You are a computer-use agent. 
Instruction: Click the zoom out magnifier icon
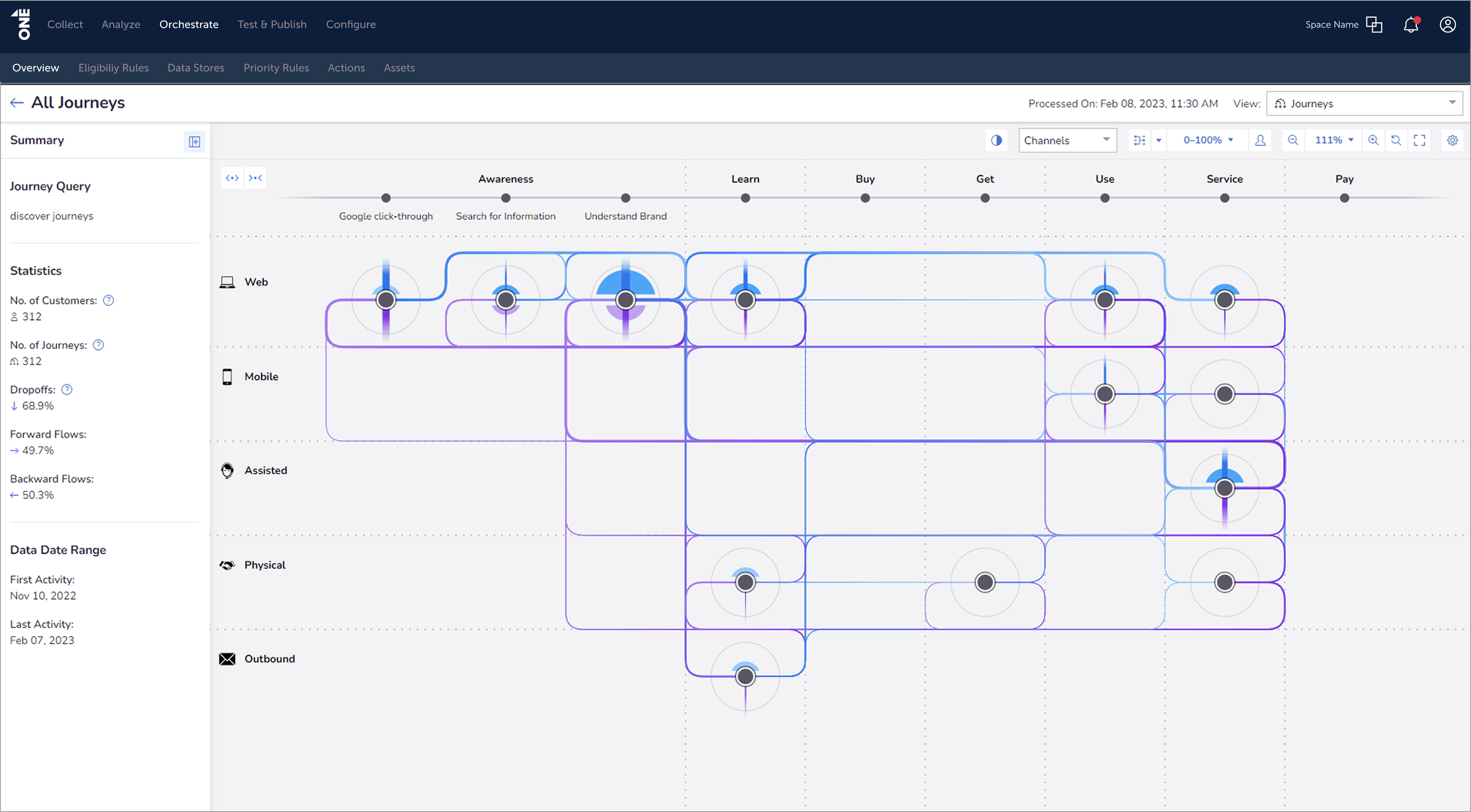(x=1293, y=140)
